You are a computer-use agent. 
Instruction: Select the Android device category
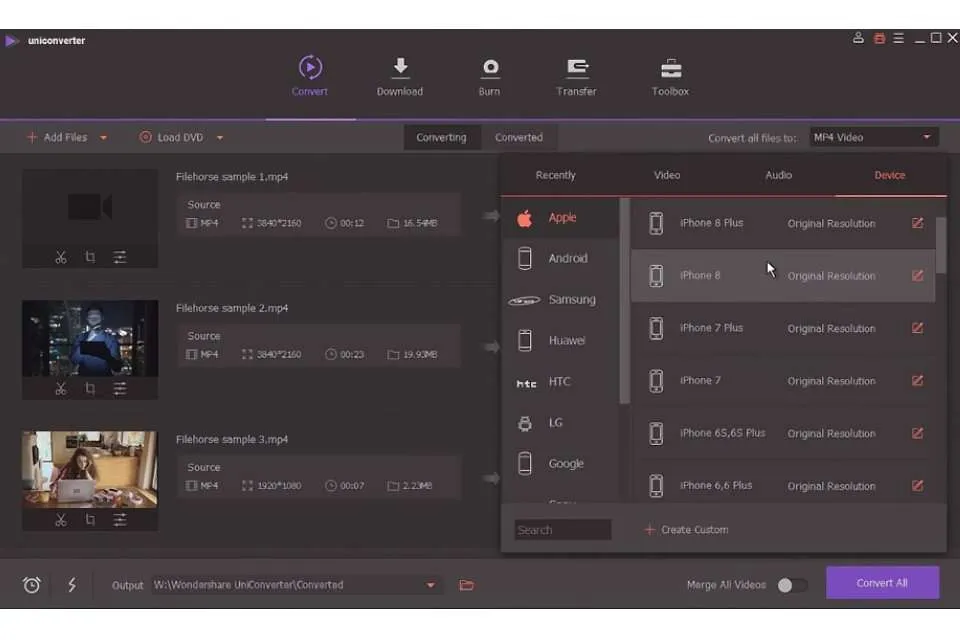tap(561, 258)
